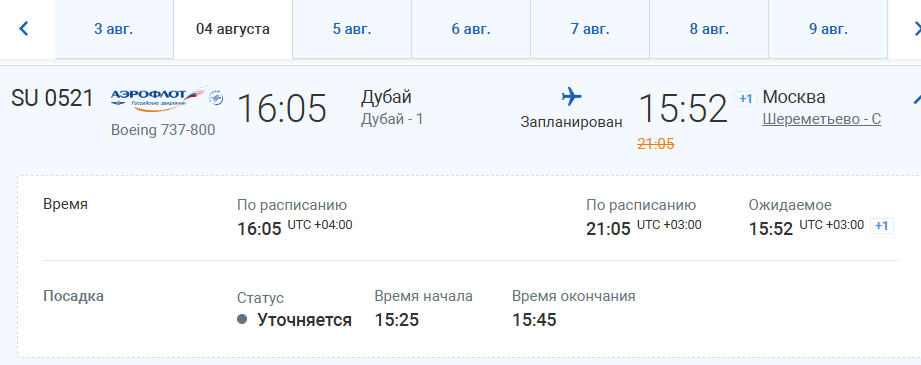Go to previous dates with left chevron
921x365 pixels.
pos(23,28)
